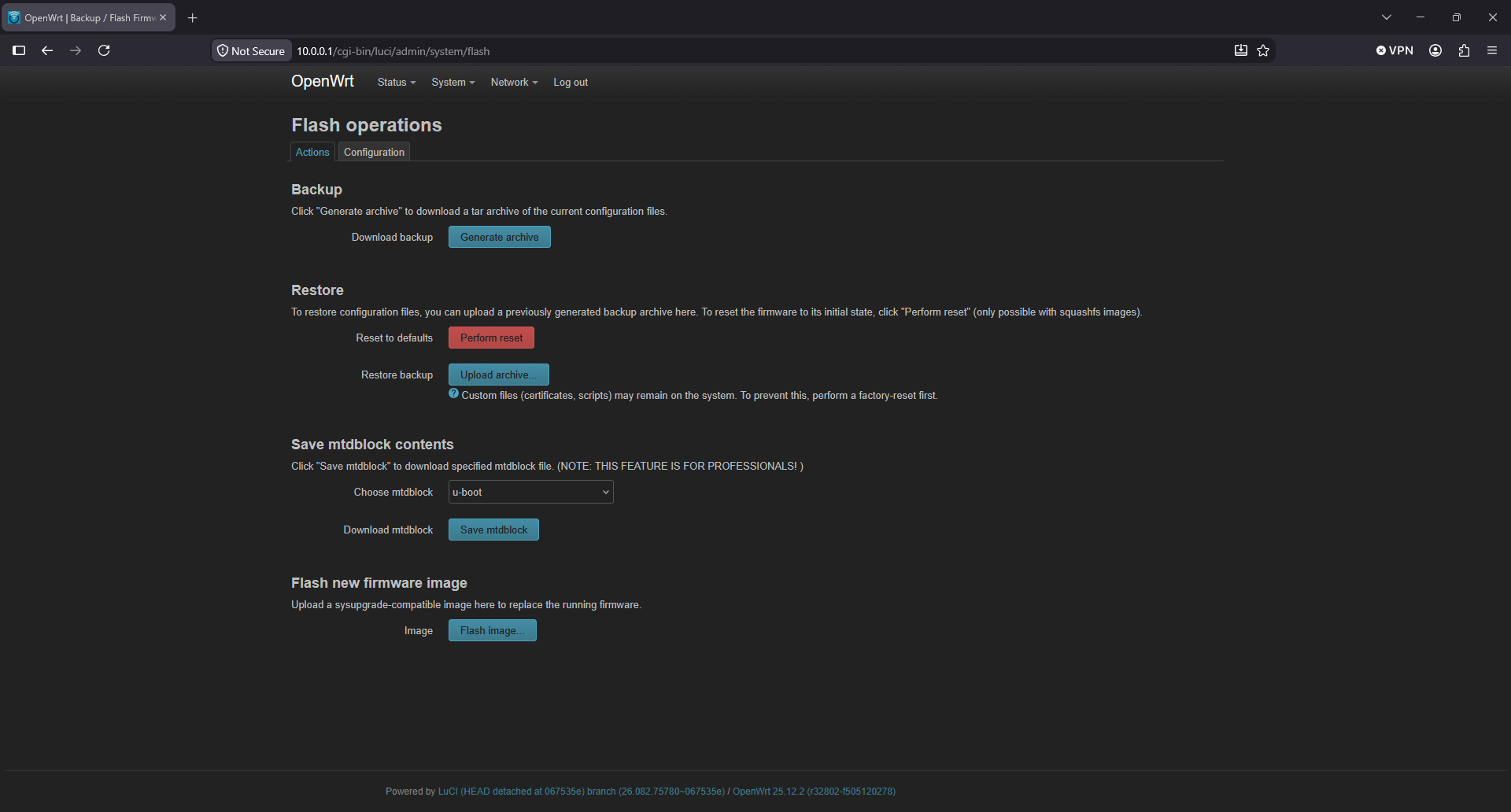Open the Choose mtdblock dropdown
The image size is (1511, 812).
point(530,492)
